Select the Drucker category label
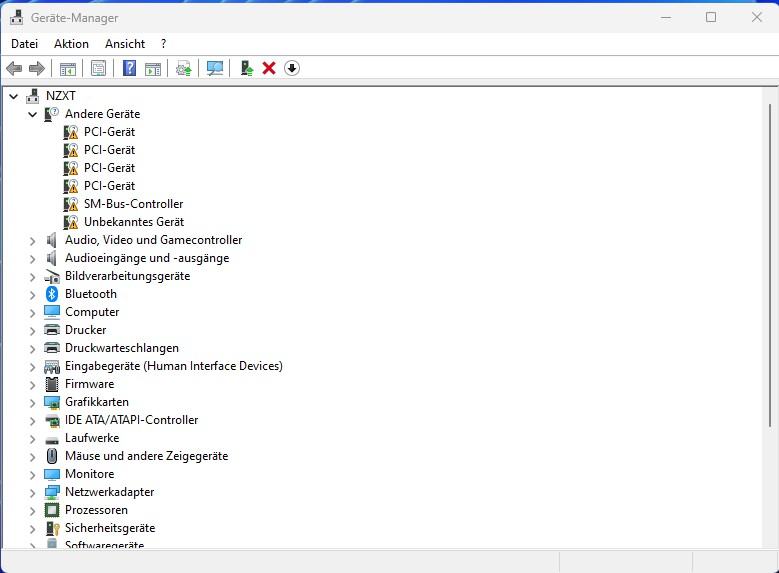Image resolution: width=779 pixels, height=573 pixels. (85, 330)
